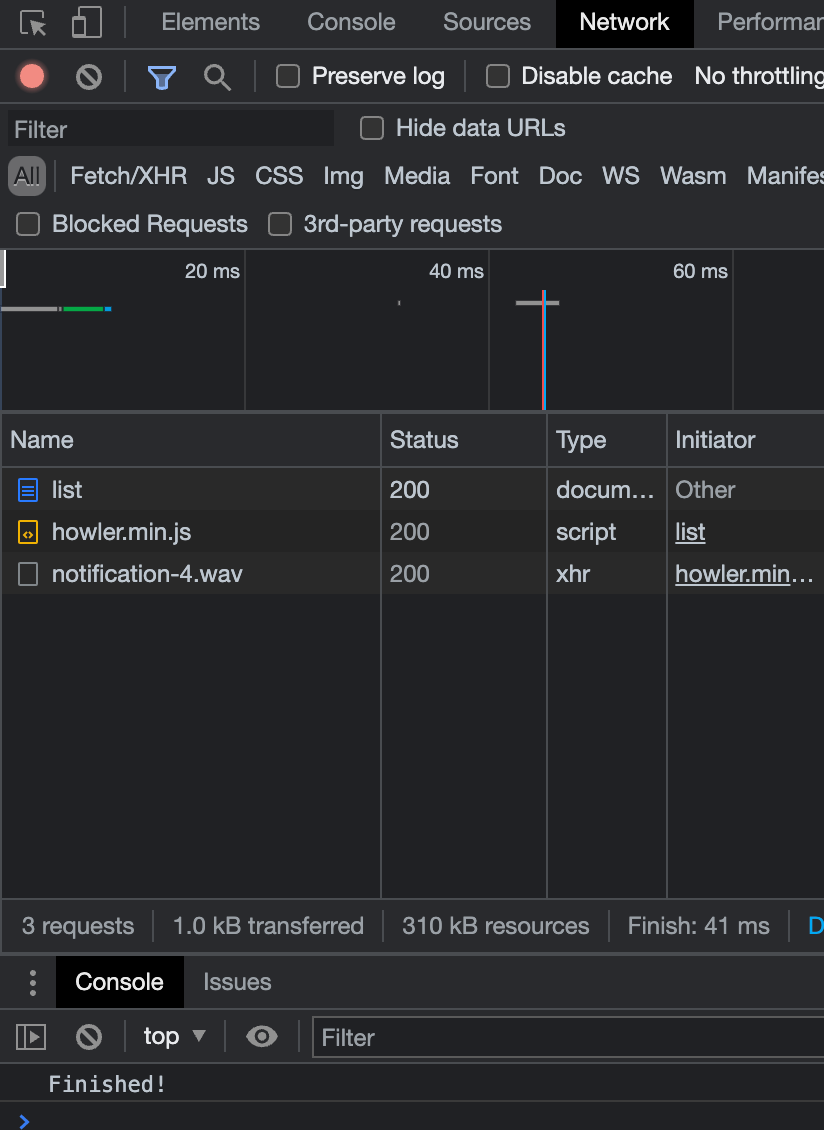Clear the network log with the block icon
Image resolution: width=824 pixels, height=1130 pixels.
[88, 76]
